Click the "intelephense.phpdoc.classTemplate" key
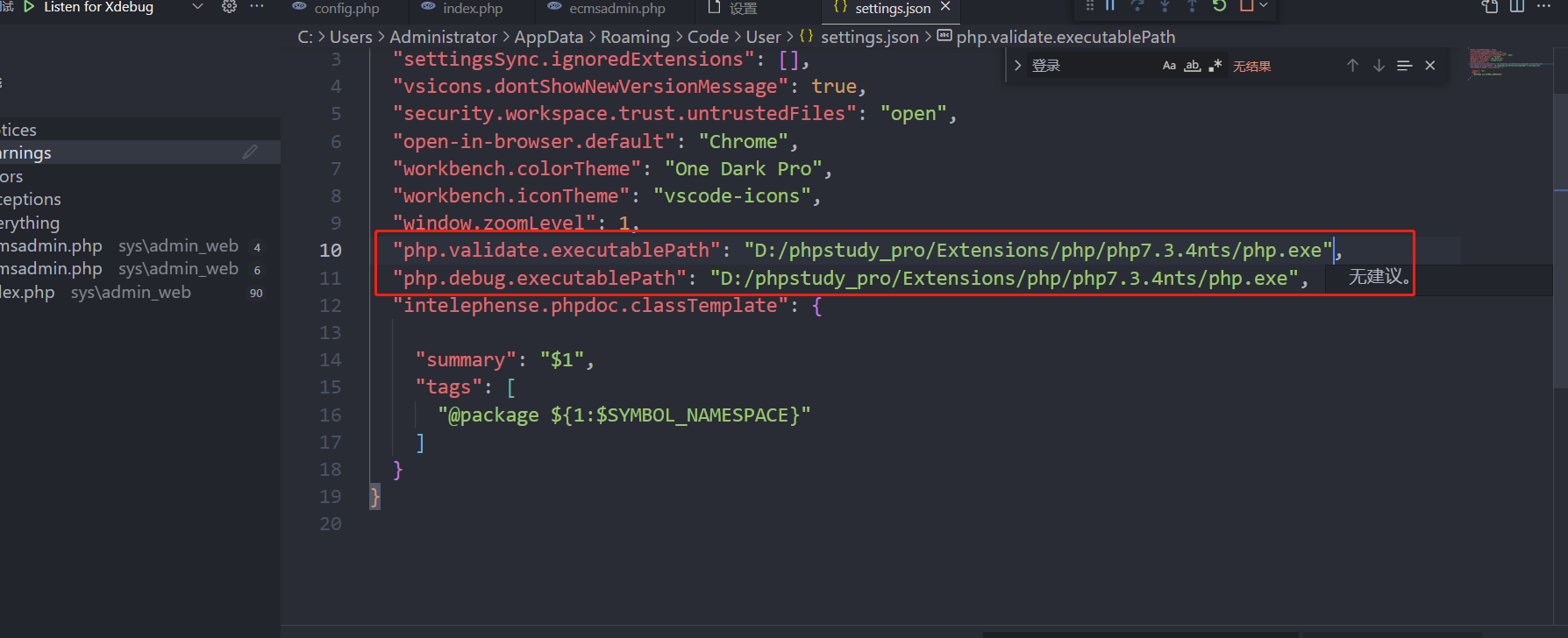 (x=590, y=306)
